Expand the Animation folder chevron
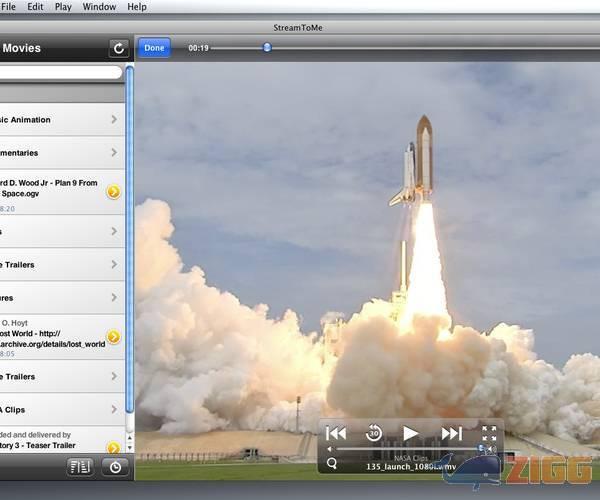Viewport: 600px width, 500px height. click(113, 120)
